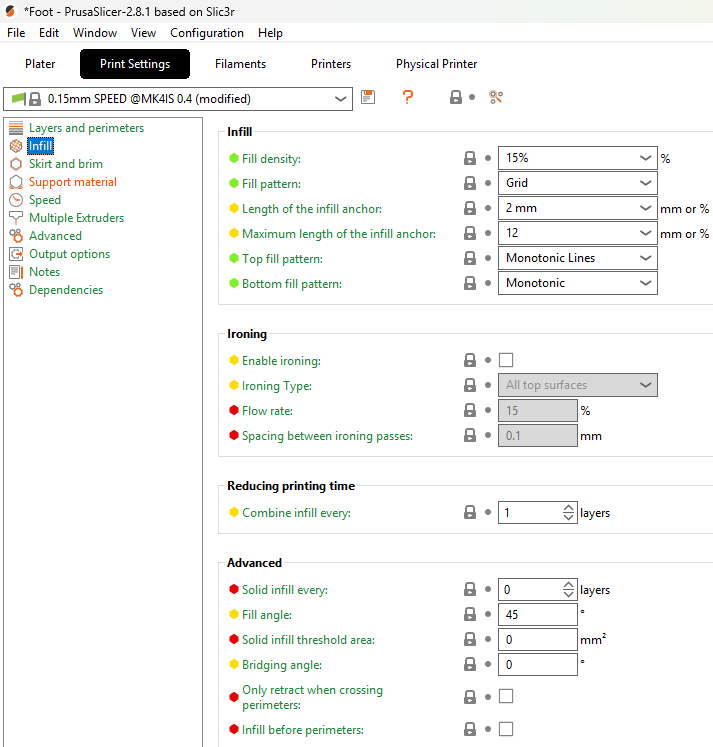713x747 pixels.
Task: Increase Solid infill every layers stepper
Action: click(568, 585)
